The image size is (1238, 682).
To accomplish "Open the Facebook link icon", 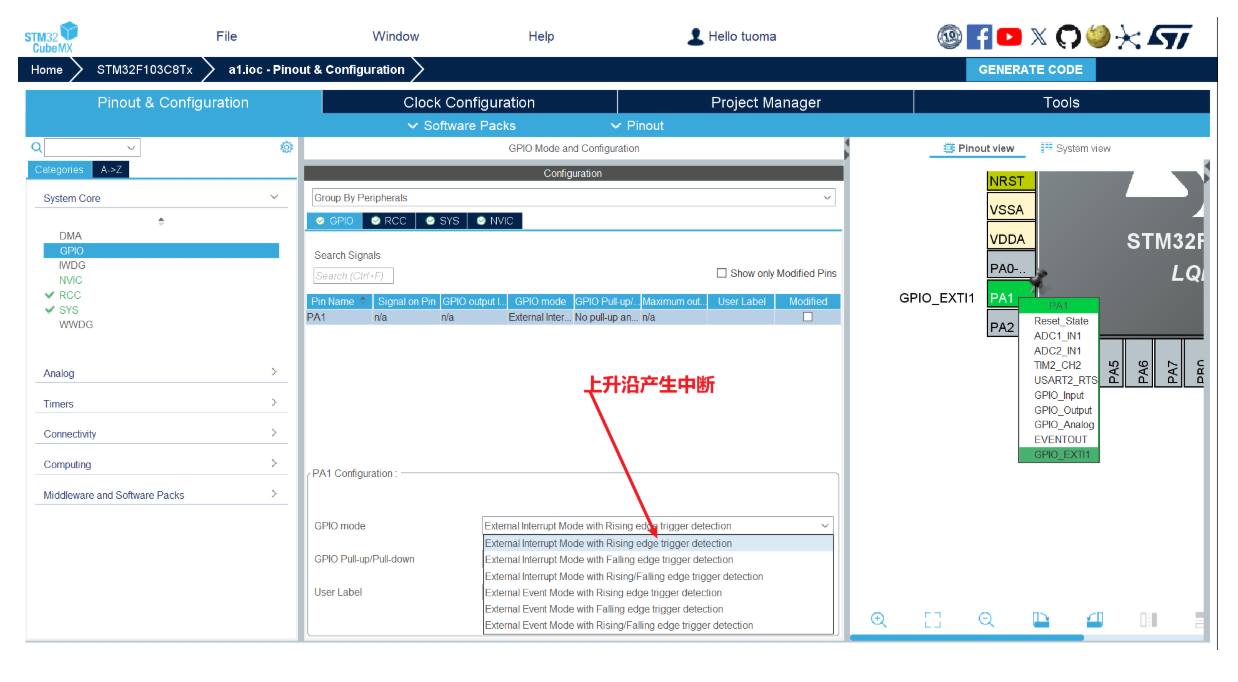I will [x=979, y=37].
